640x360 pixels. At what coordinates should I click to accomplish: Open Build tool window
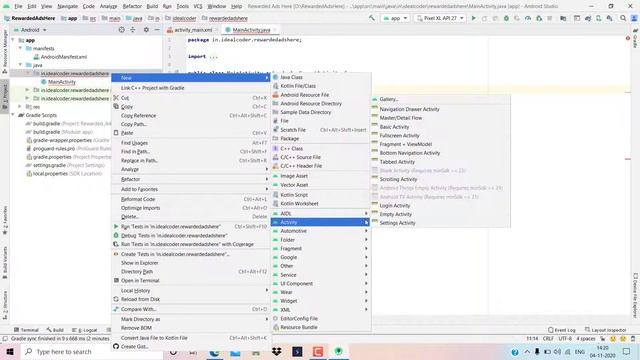tap(55, 330)
